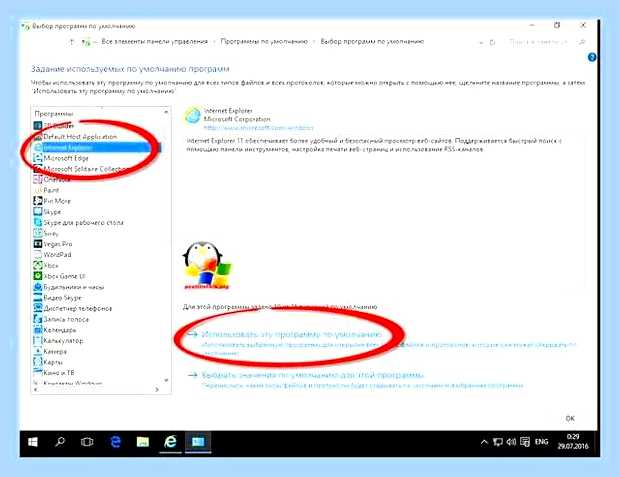Select the OneNote icon in the list
Image resolution: width=620 pixels, height=477 pixels.
[x=38, y=180]
